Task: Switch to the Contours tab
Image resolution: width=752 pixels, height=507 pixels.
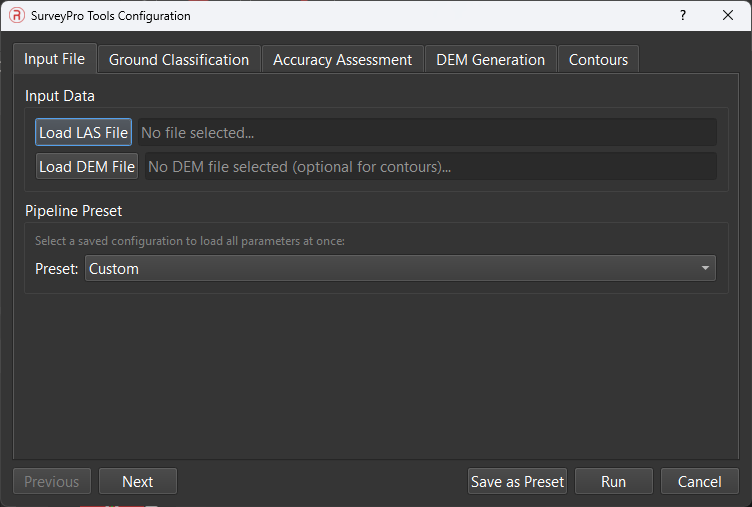Action: click(x=598, y=60)
